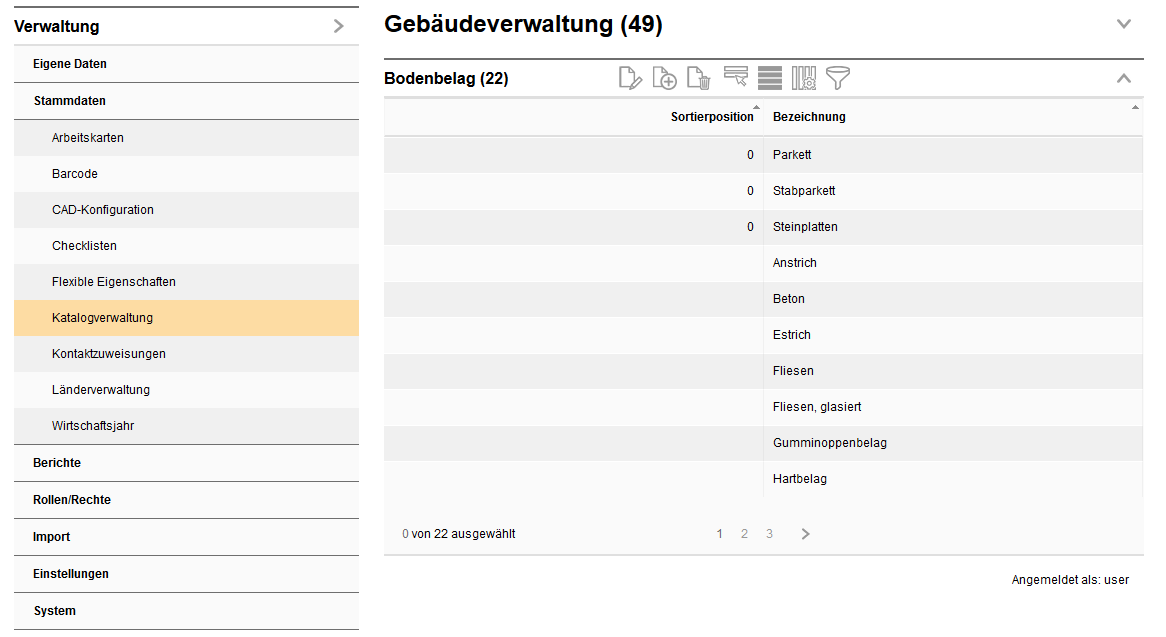Jump to page 3 of the table
This screenshot has height=637, width=1166.
[x=769, y=534]
